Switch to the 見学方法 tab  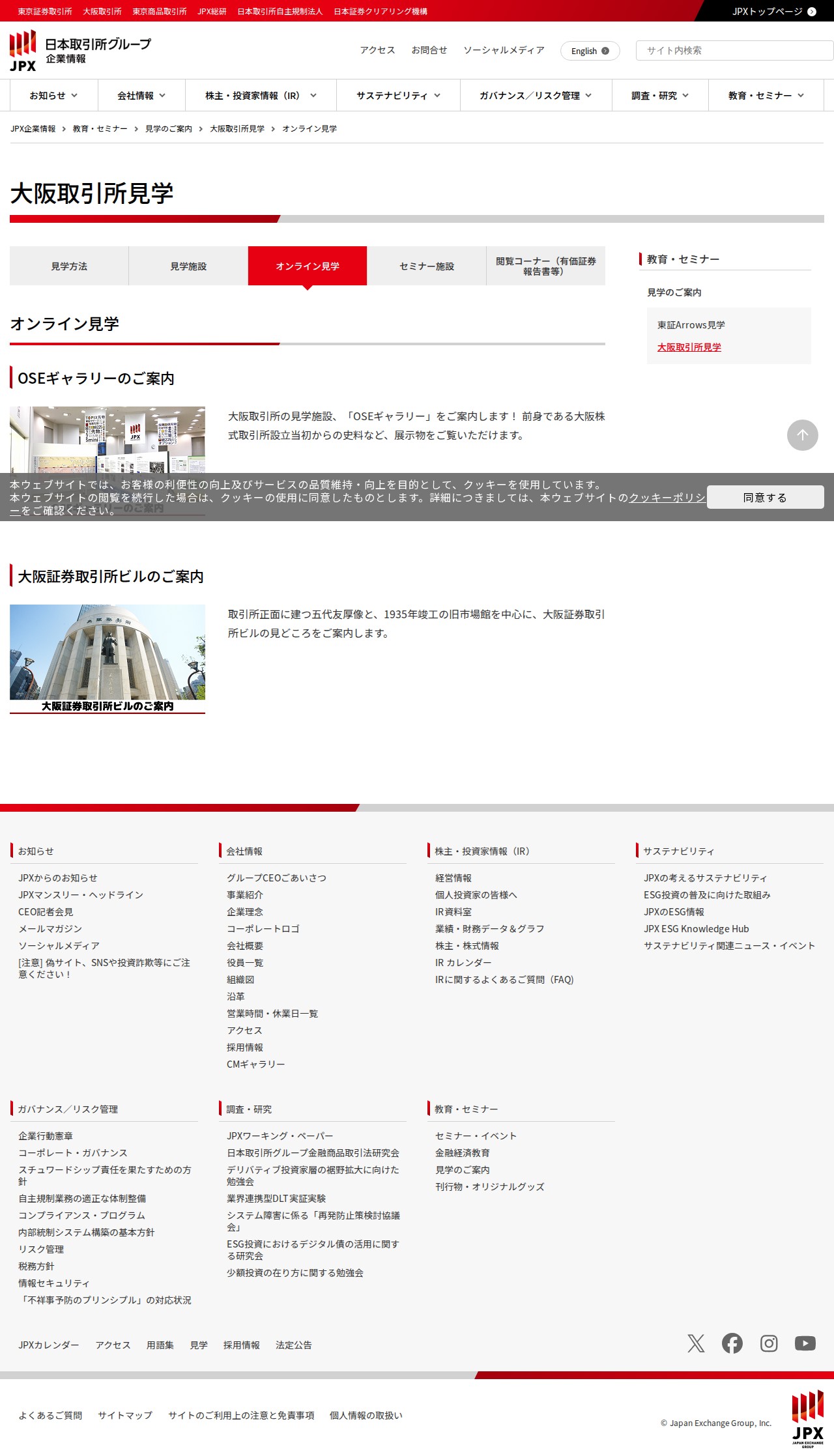tap(69, 266)
